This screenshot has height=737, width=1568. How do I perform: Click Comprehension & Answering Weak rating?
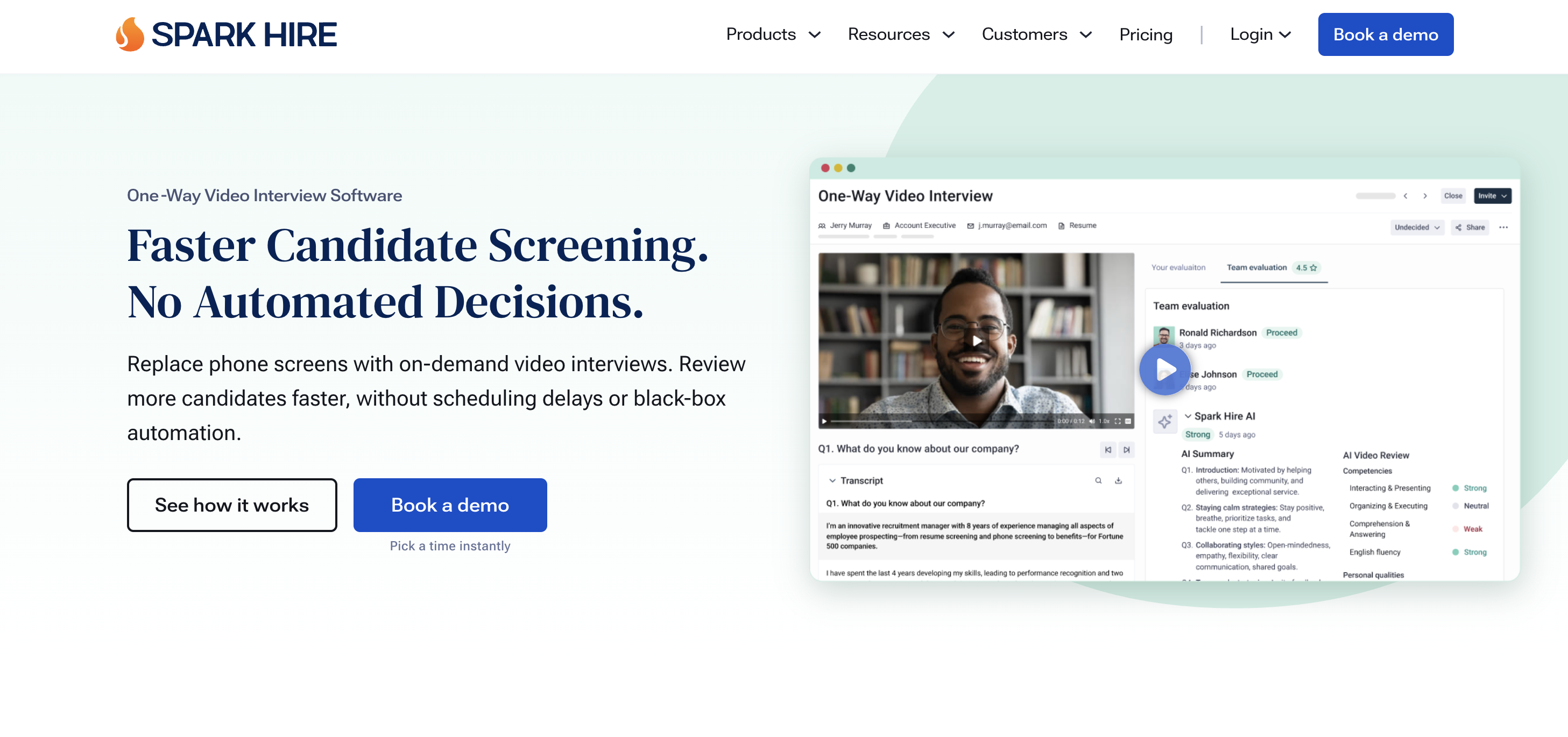coord(1467,529)
